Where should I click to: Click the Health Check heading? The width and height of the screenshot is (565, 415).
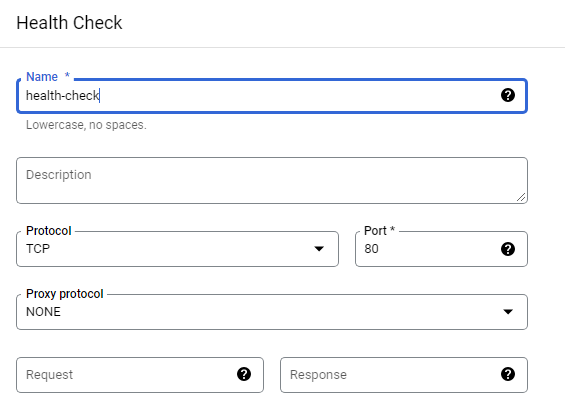(69, 23)
